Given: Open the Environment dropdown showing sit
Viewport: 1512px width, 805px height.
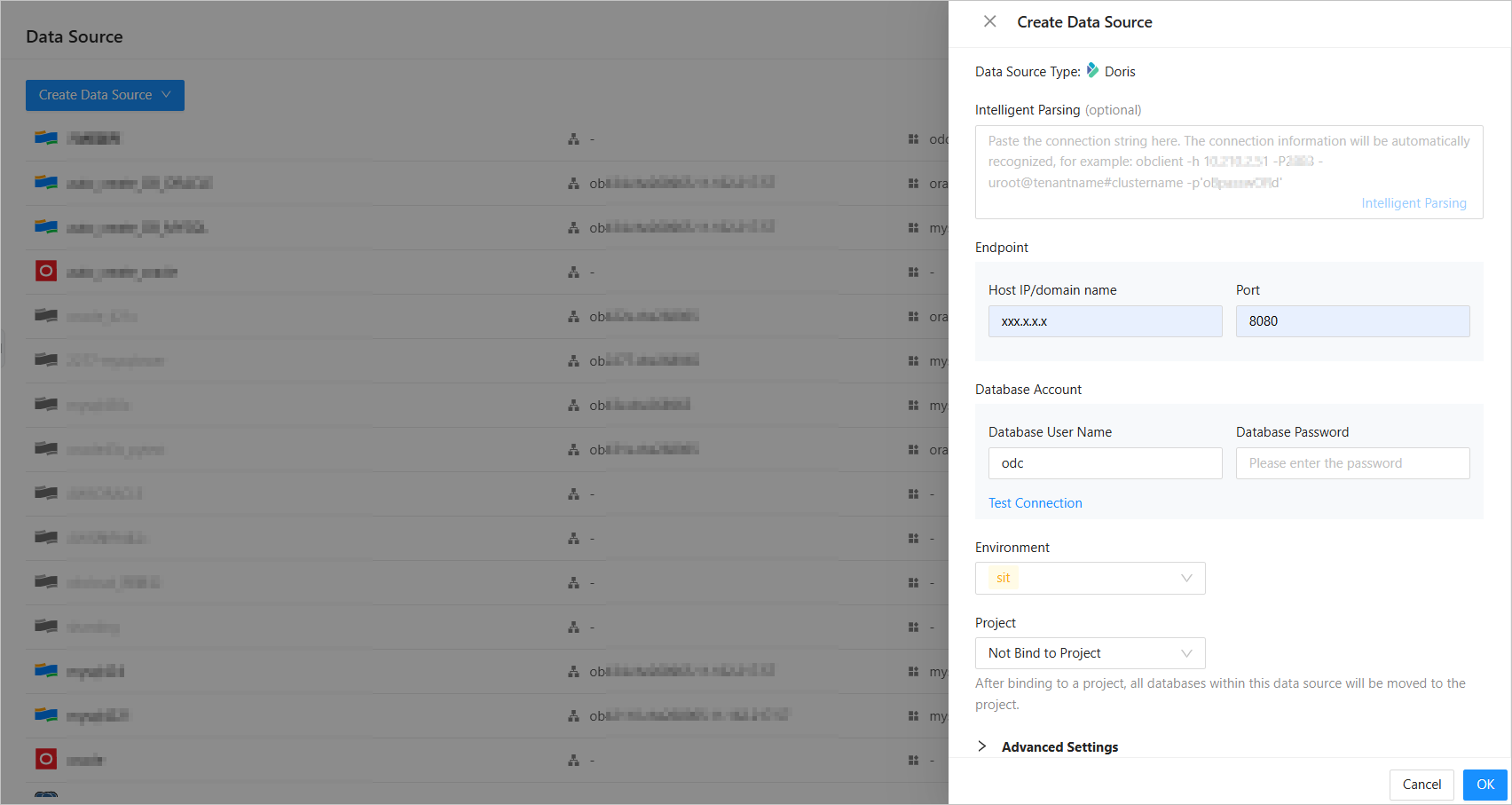Looking at the screenshot, I should pos(1090,578).
